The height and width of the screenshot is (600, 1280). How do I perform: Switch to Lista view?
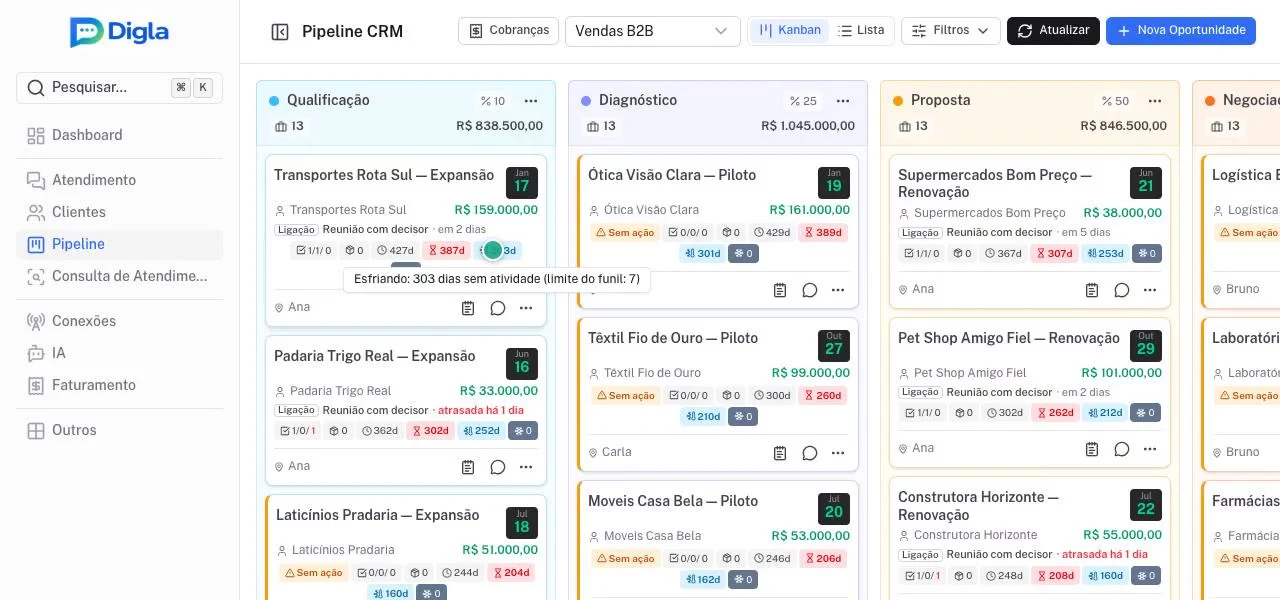[861, 31]
